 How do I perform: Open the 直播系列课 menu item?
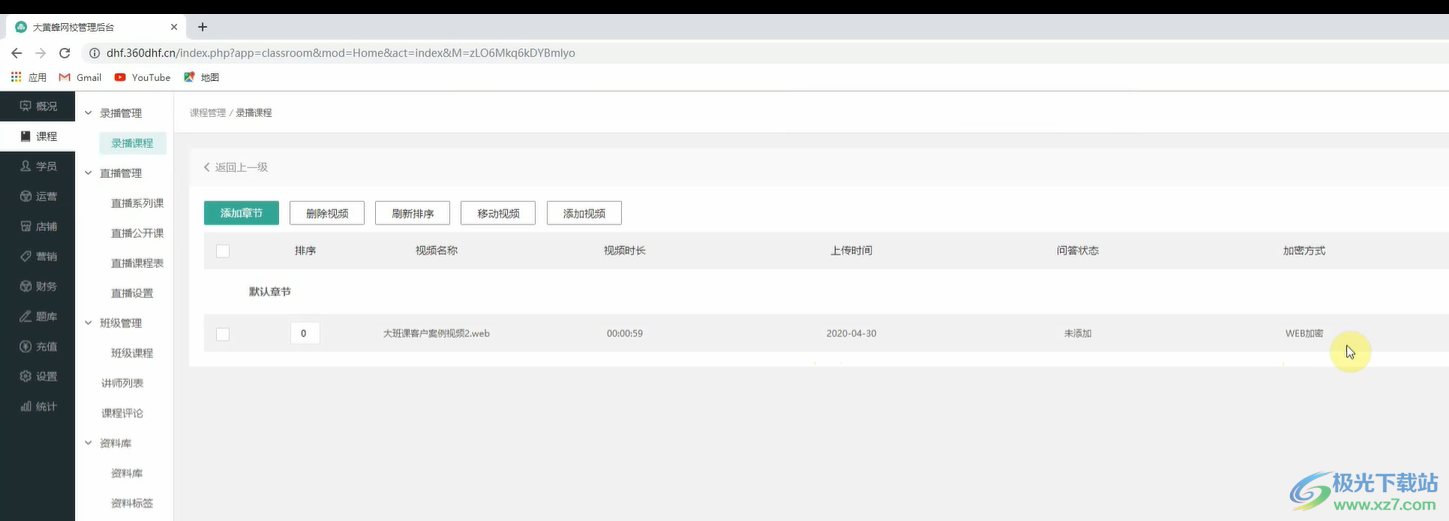point(137,203)
